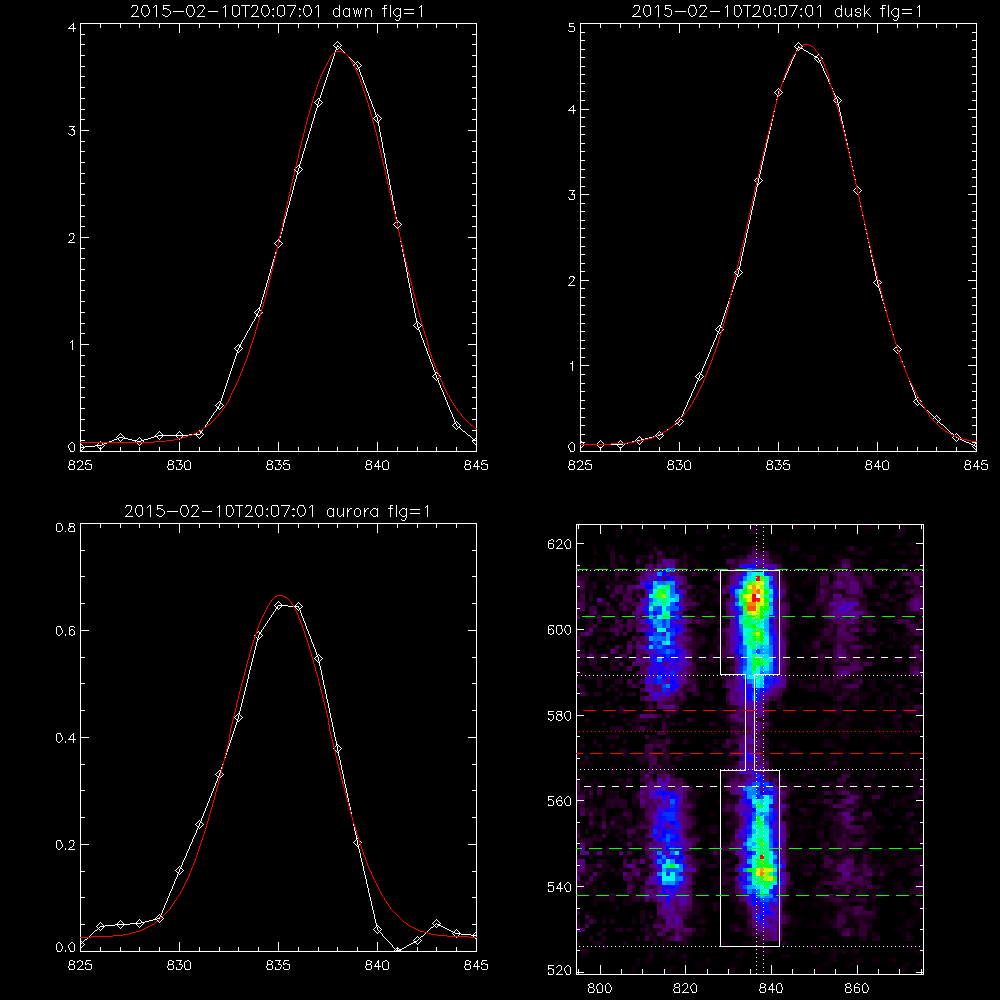
Task: Click the x-axis label '800' on the spectral image
Action: (599, 989)
